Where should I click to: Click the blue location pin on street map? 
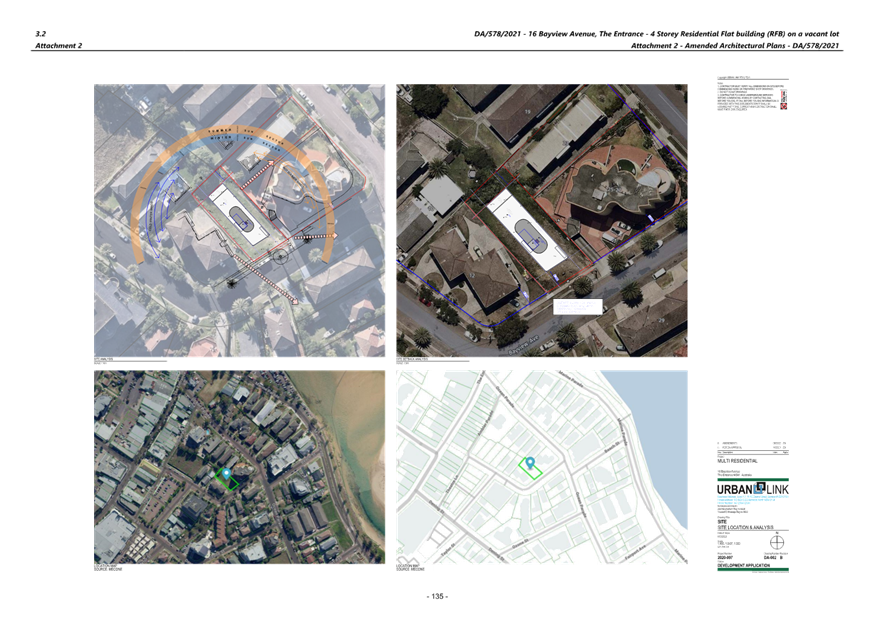pyautogui.click(x=530, y=462)
